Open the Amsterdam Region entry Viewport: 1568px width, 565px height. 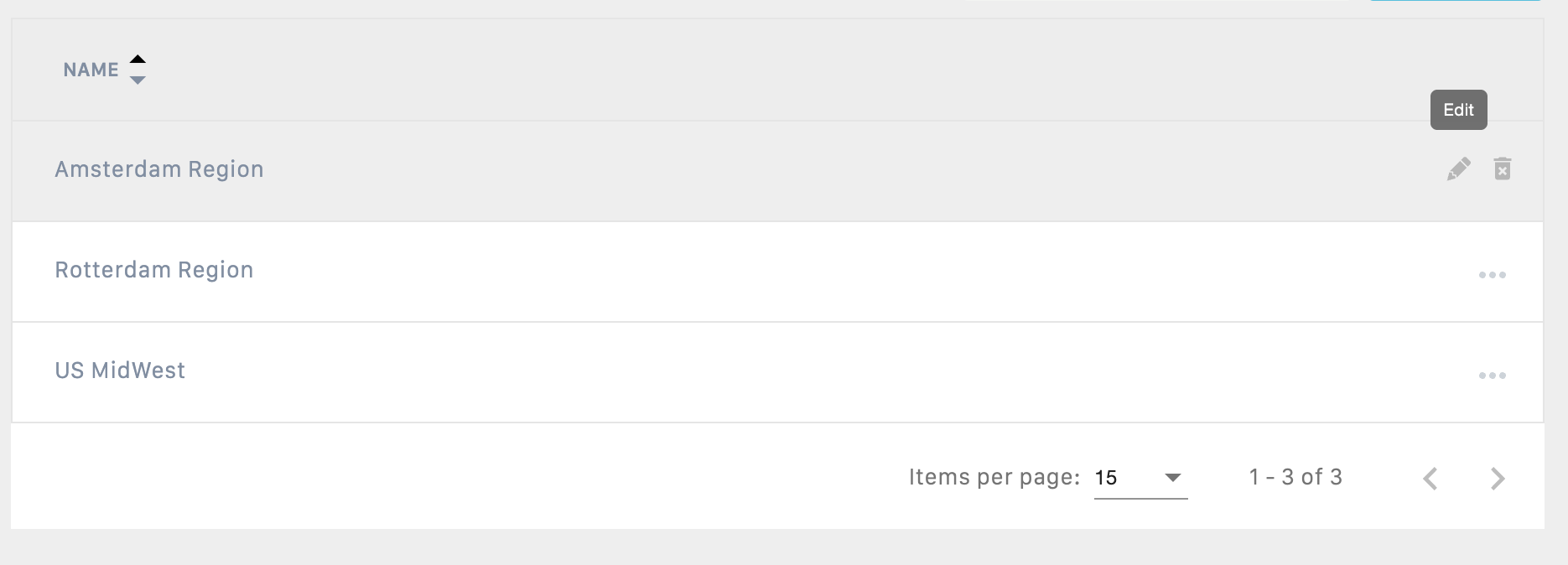[x=159, y=169]
